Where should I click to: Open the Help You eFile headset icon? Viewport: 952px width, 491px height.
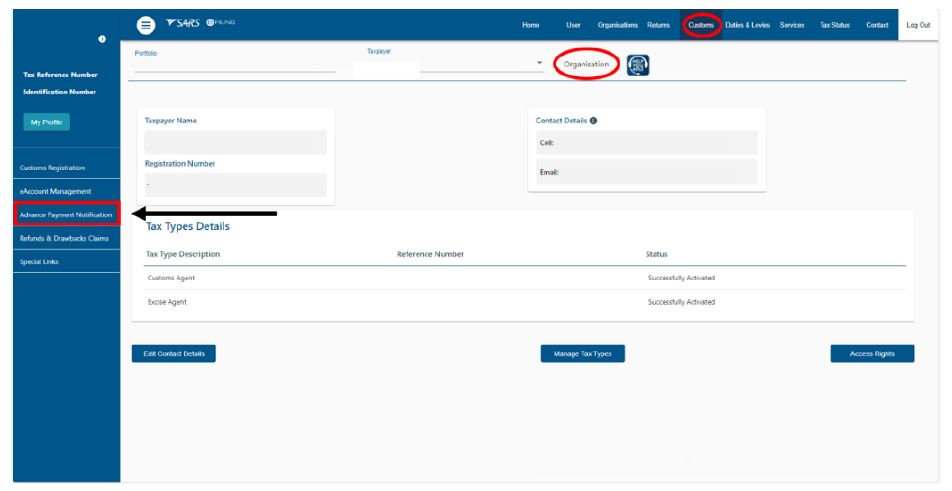pyautogui.click(x=638, y=65)
